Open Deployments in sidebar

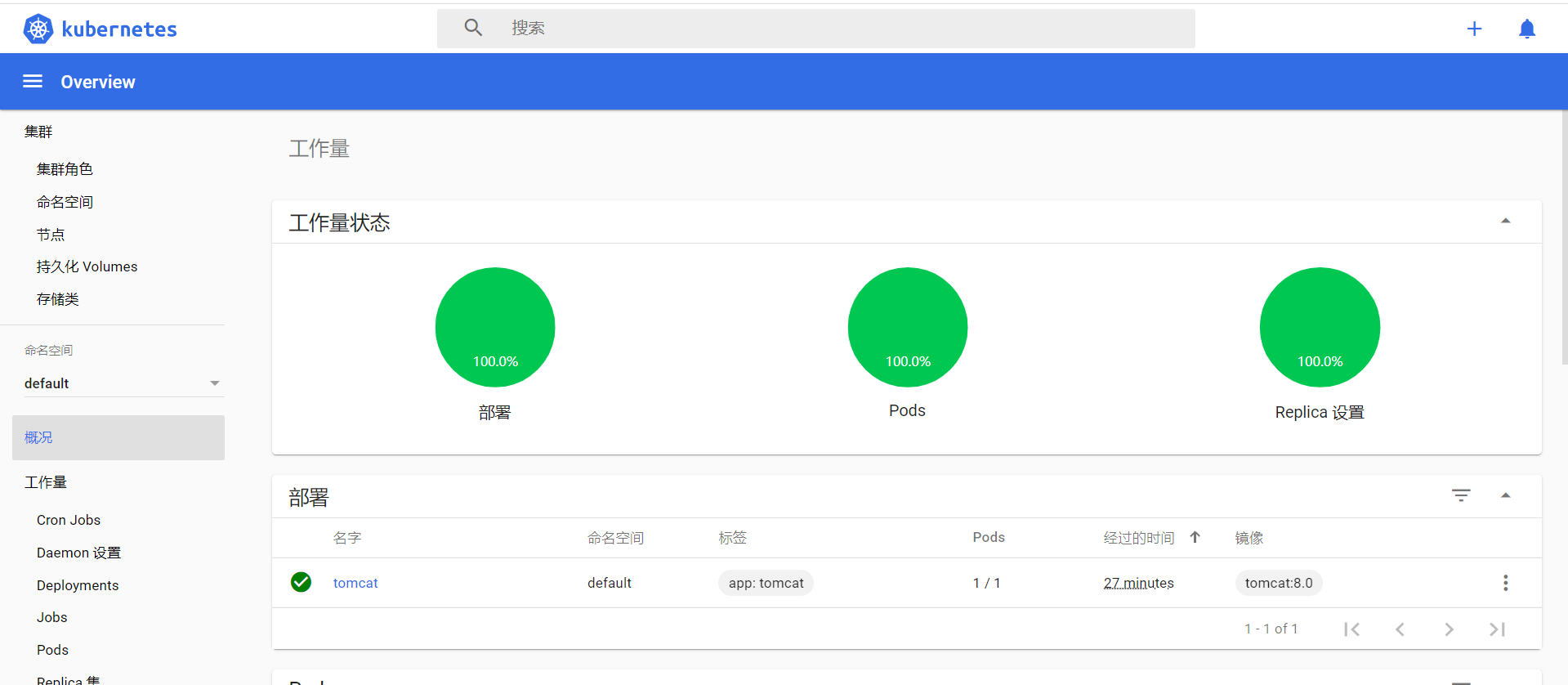click(x=78, y=585)
